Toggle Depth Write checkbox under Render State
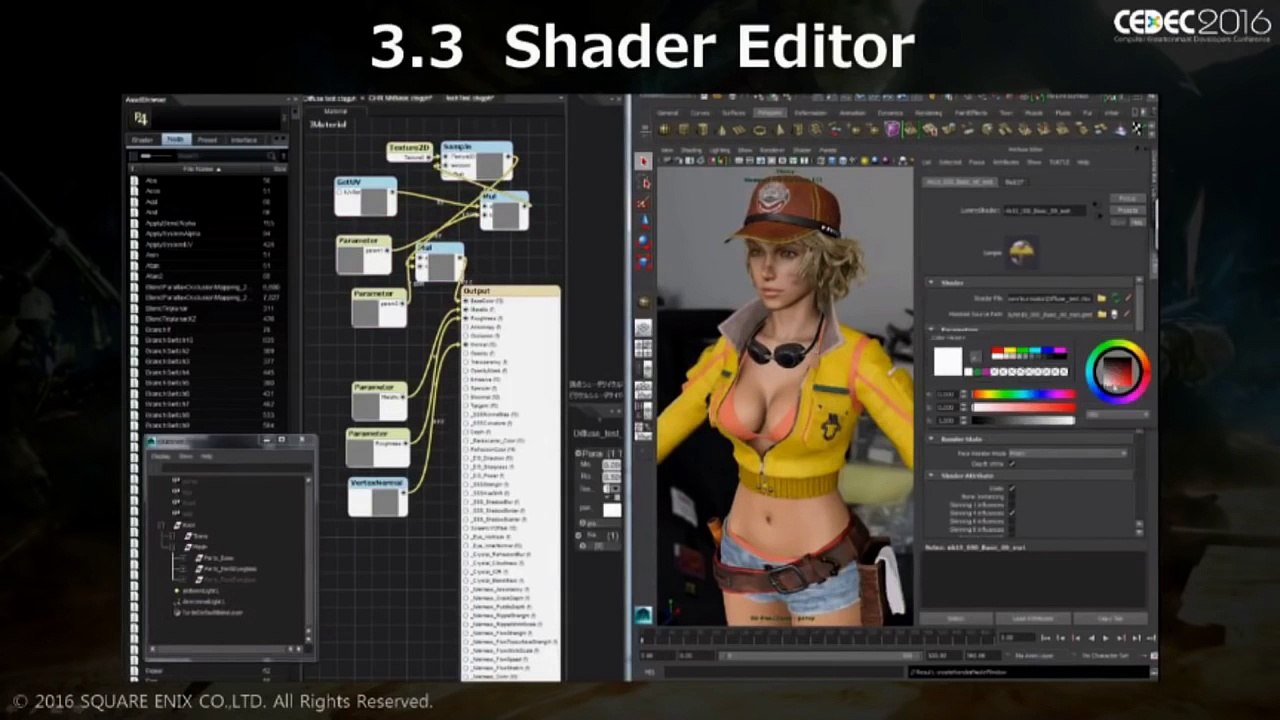The image size is (1280, 720). pos(1012,464)
